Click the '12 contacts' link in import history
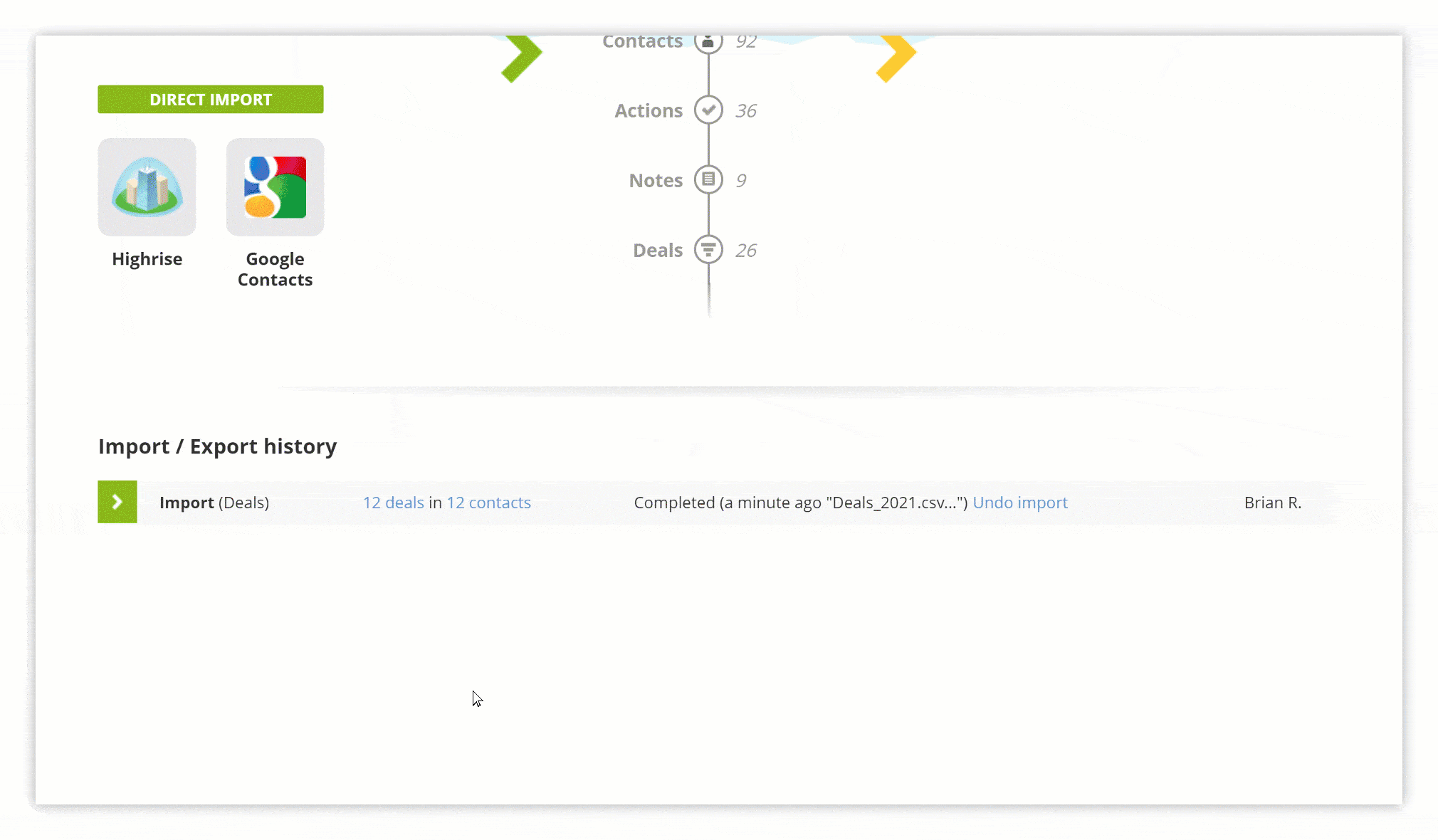This screenshot has height=840, width=1438. pyautogui.click(x=489, y=502)
